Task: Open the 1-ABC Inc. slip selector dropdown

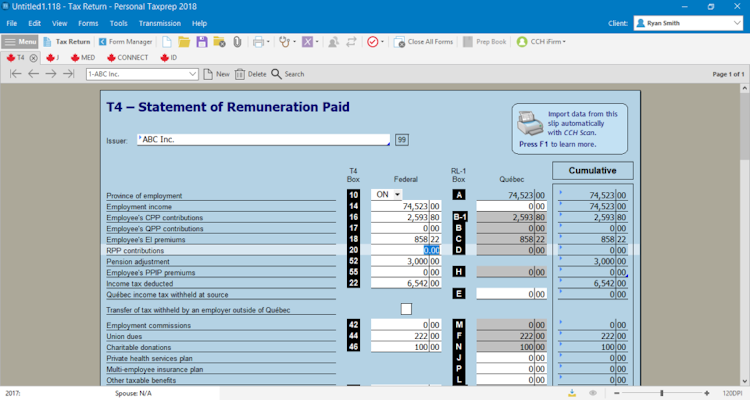Action: pos(192,74)
